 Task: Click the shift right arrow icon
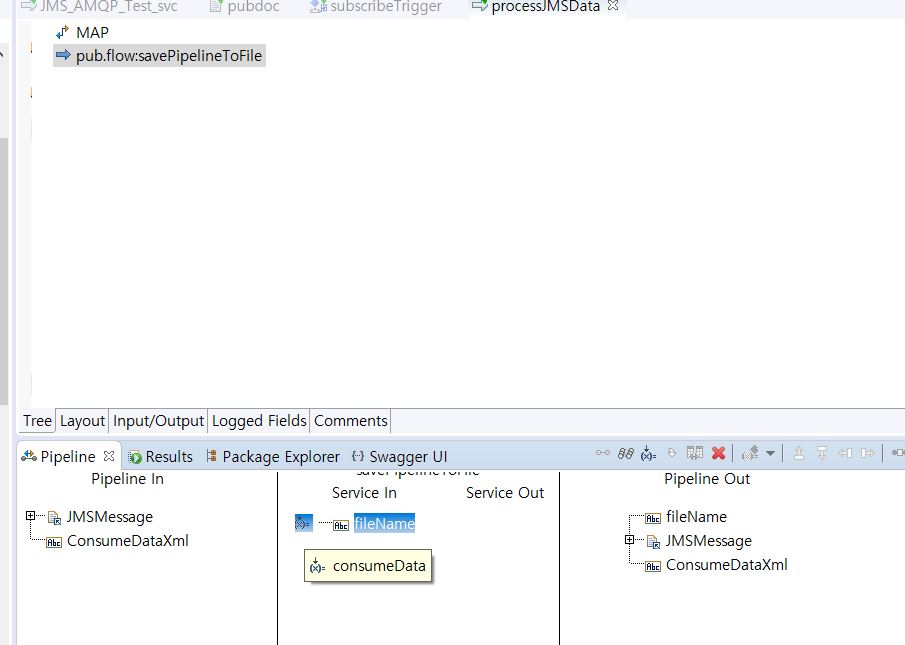click(x=868, y=454)
